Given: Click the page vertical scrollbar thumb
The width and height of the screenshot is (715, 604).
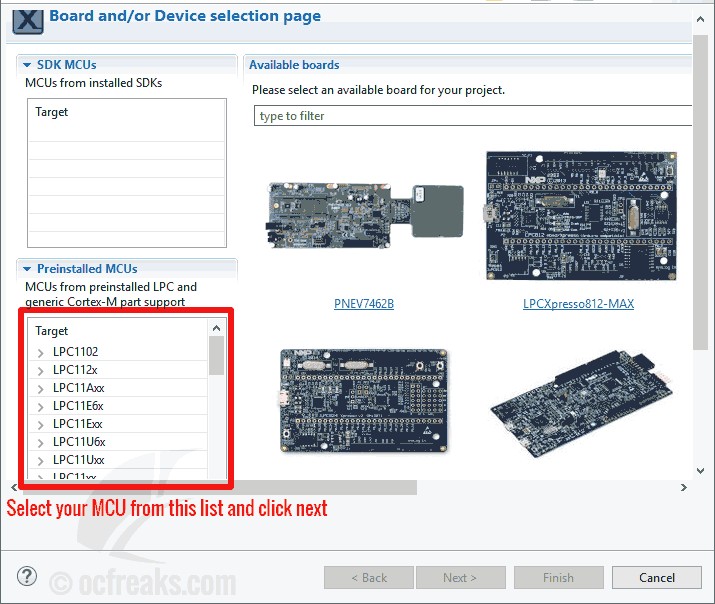Looking at the screenshot, I should pos(700,191).
